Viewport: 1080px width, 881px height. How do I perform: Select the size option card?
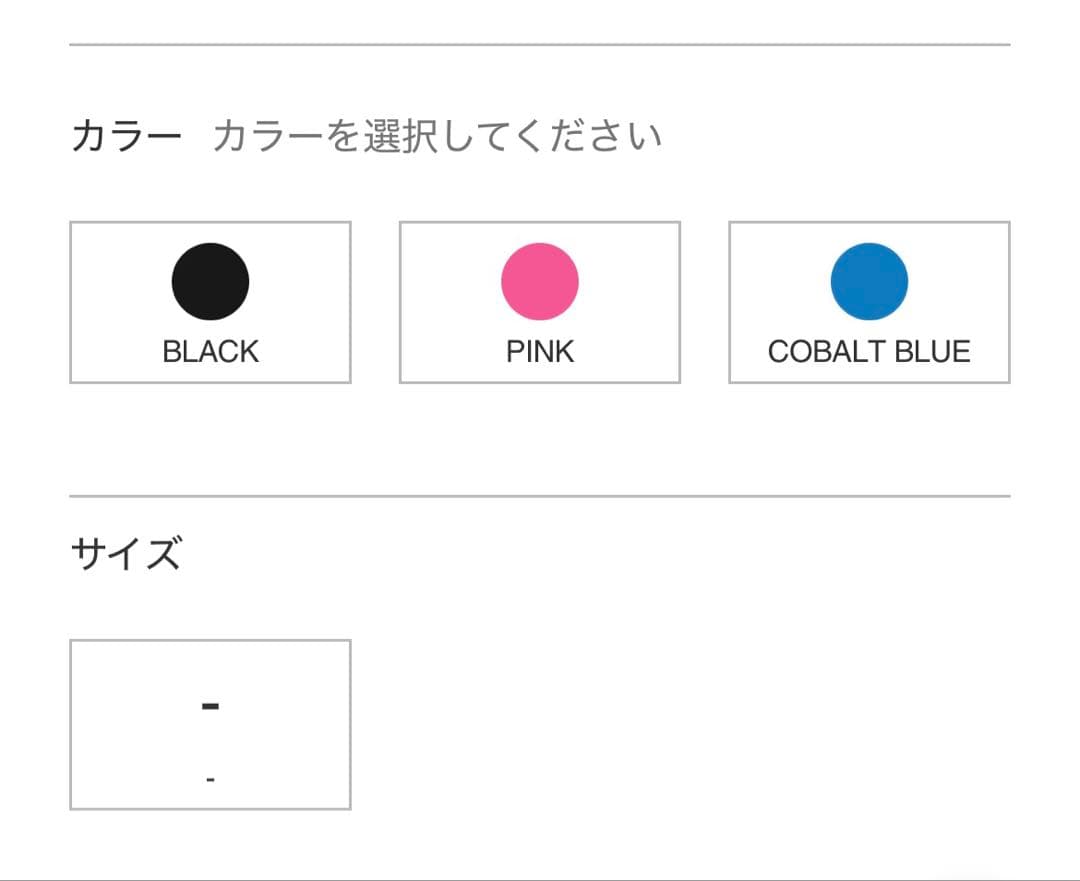pyautogui.click(x=209, y=721)
